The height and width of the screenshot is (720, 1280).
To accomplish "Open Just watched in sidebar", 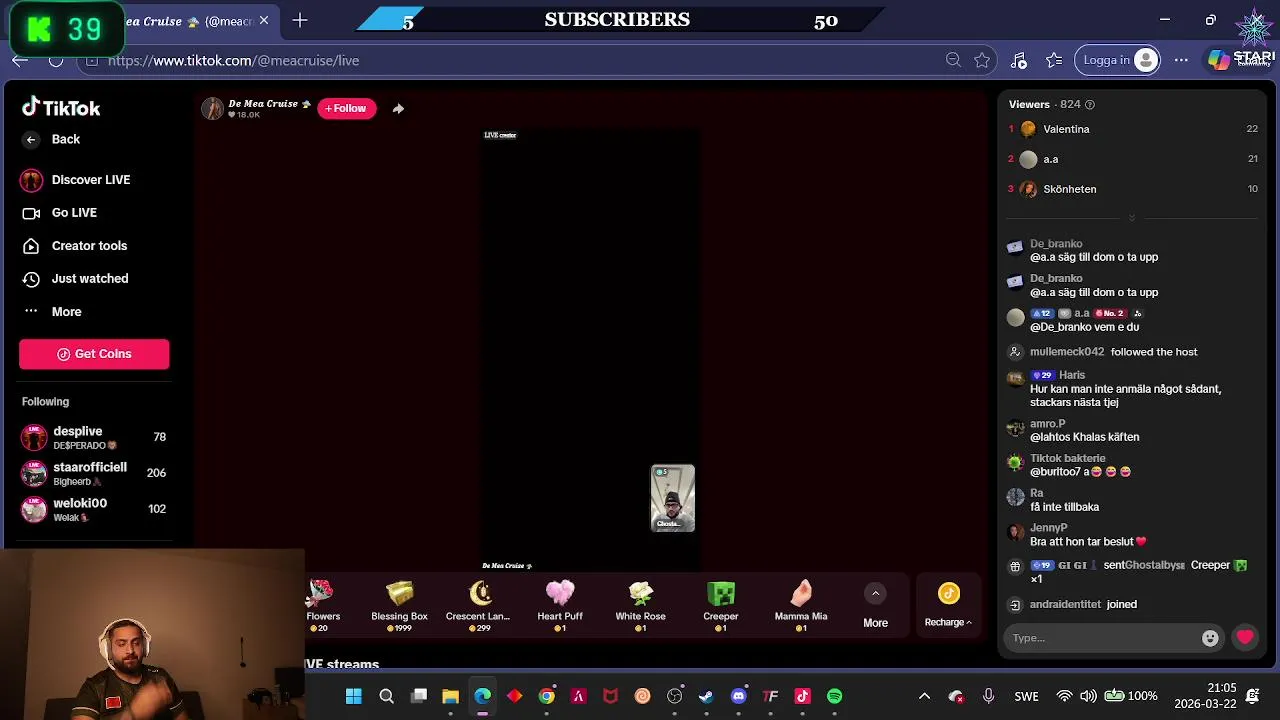I will coord(75,279).
